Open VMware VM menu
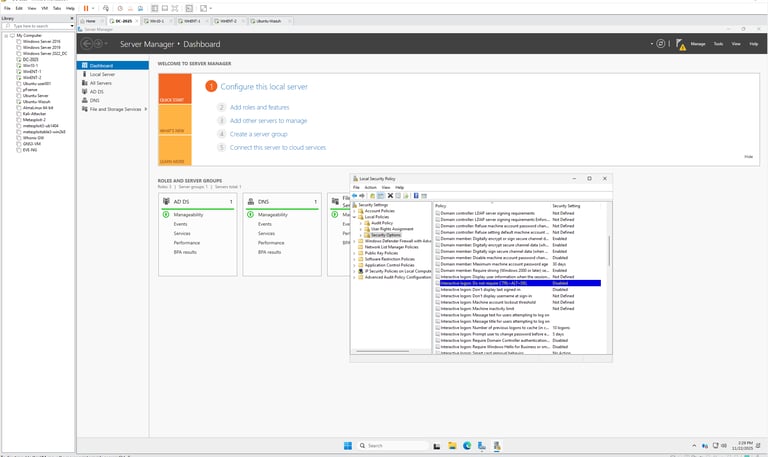 45,8
